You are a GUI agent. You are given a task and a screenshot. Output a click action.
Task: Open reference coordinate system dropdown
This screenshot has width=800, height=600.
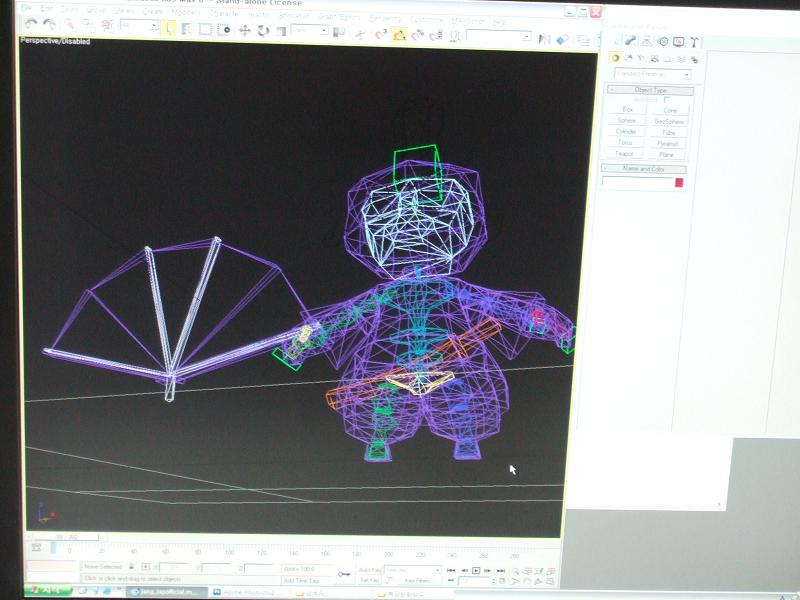pyautogui.click(x=309, y=31)
